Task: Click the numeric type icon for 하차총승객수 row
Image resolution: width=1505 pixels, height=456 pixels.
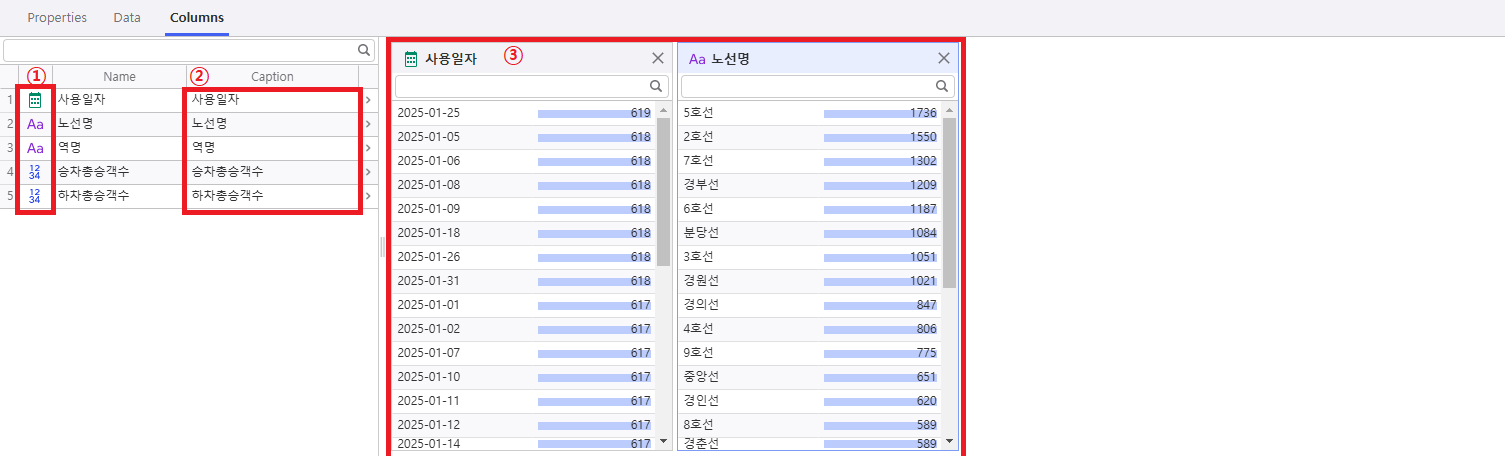Action: [35, 196]
